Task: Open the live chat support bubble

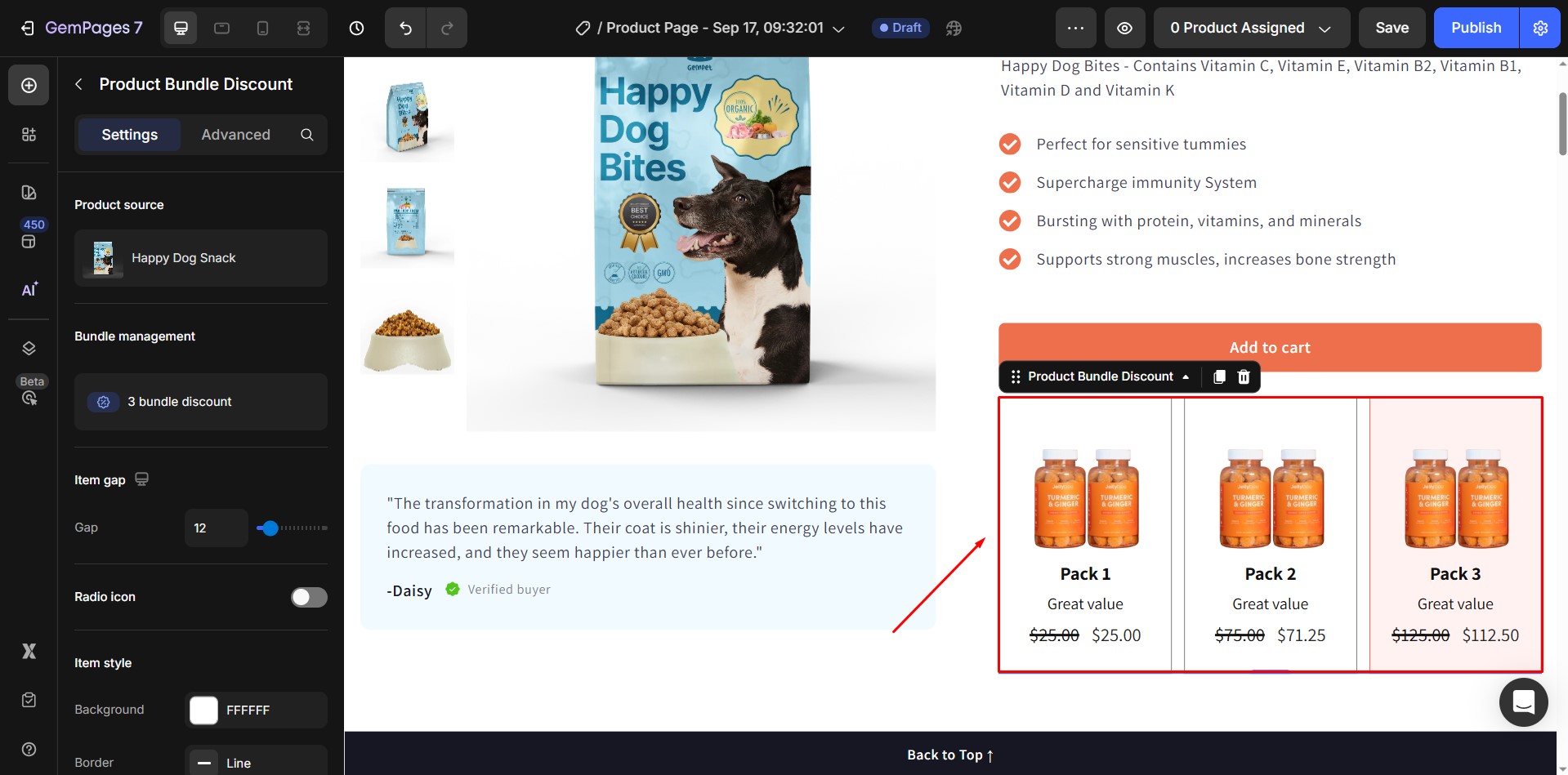Action: (x=1523, y=702)
